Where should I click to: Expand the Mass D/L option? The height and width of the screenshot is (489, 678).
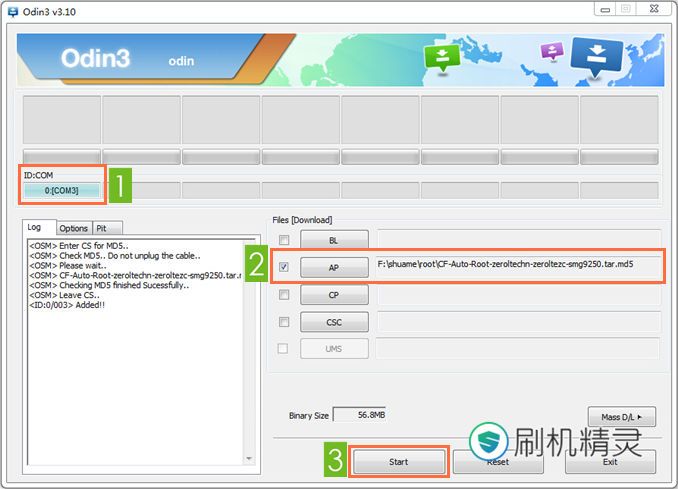[621, 417]
